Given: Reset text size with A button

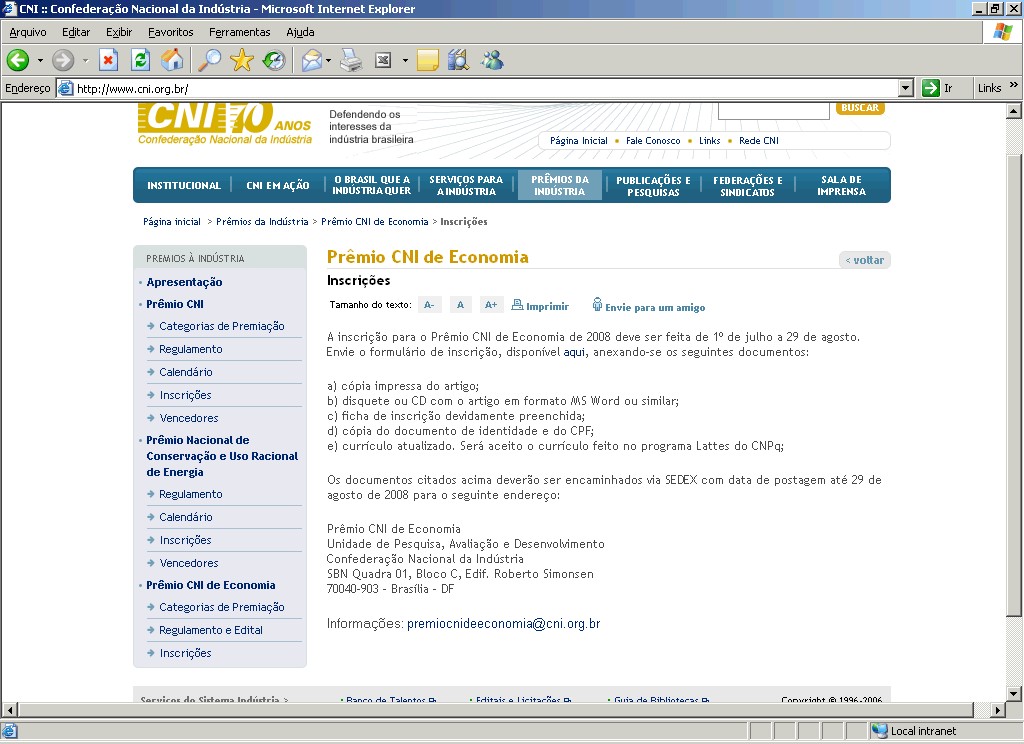Looking at the screenshot, I should click(x=460, y=304).
